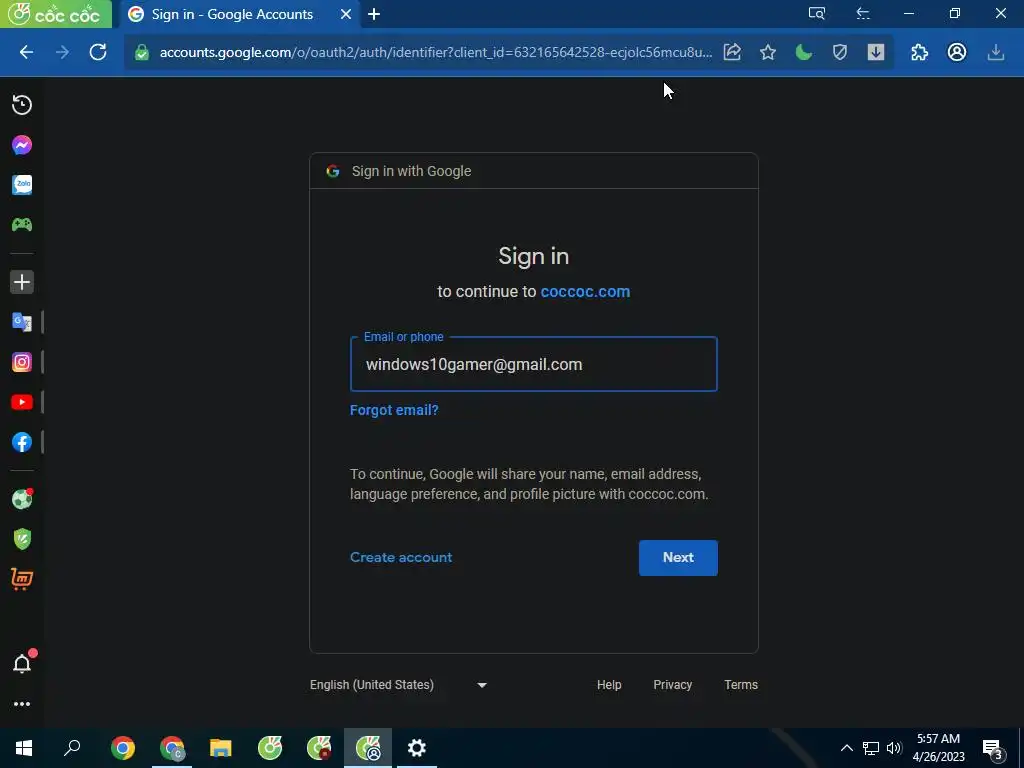Open the sidebar three-dots menu
This screenshot has width=1024, height=768.
(22, 704)
